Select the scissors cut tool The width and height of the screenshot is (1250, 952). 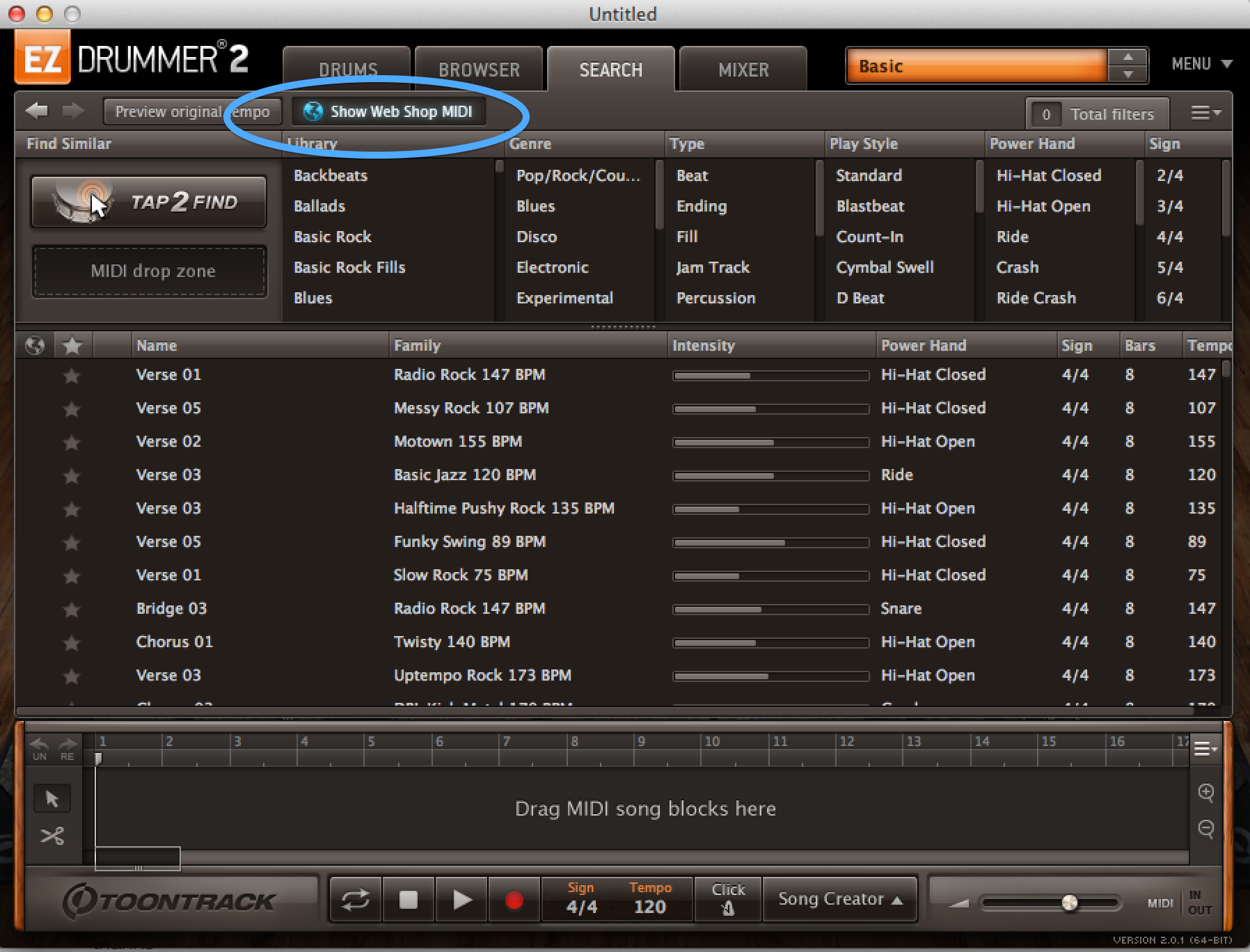point(52,835)
